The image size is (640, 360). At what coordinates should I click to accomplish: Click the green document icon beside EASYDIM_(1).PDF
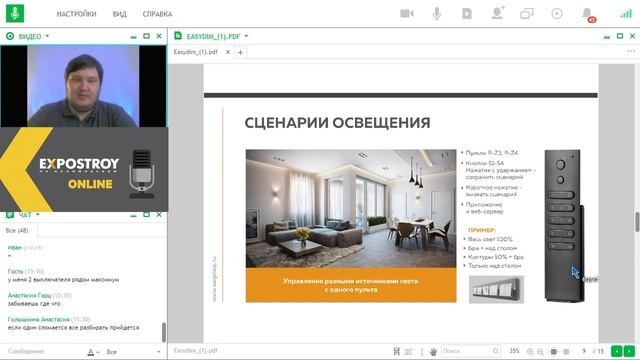point(178,36)
